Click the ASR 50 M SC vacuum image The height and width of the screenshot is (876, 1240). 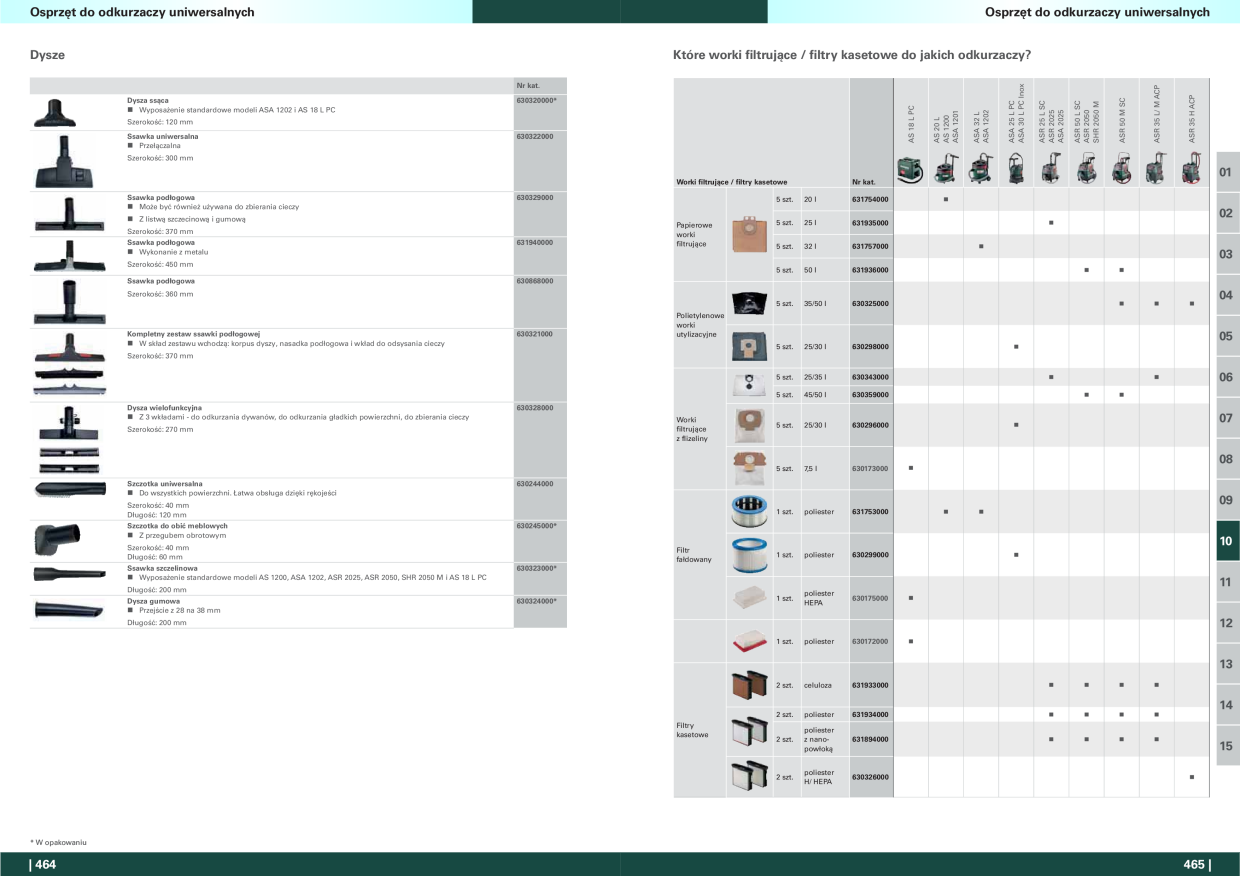[1121, 168]
